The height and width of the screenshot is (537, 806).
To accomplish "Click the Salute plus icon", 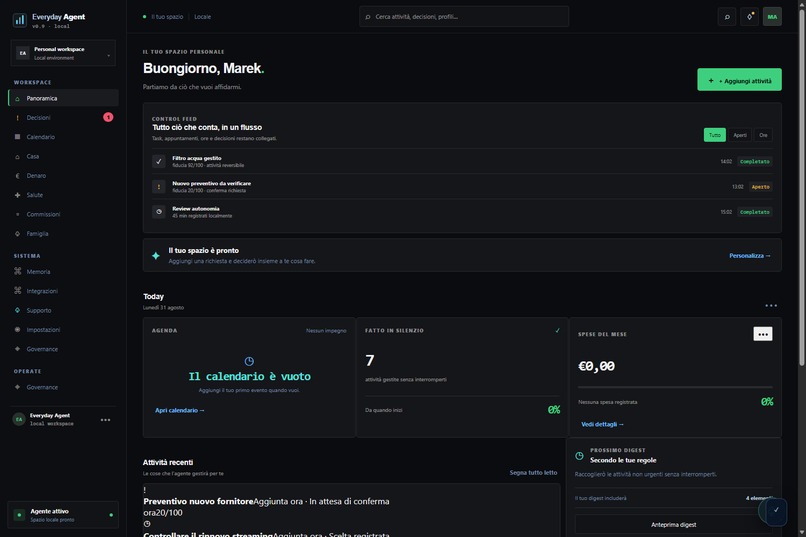I will click(x=17, y=195).
